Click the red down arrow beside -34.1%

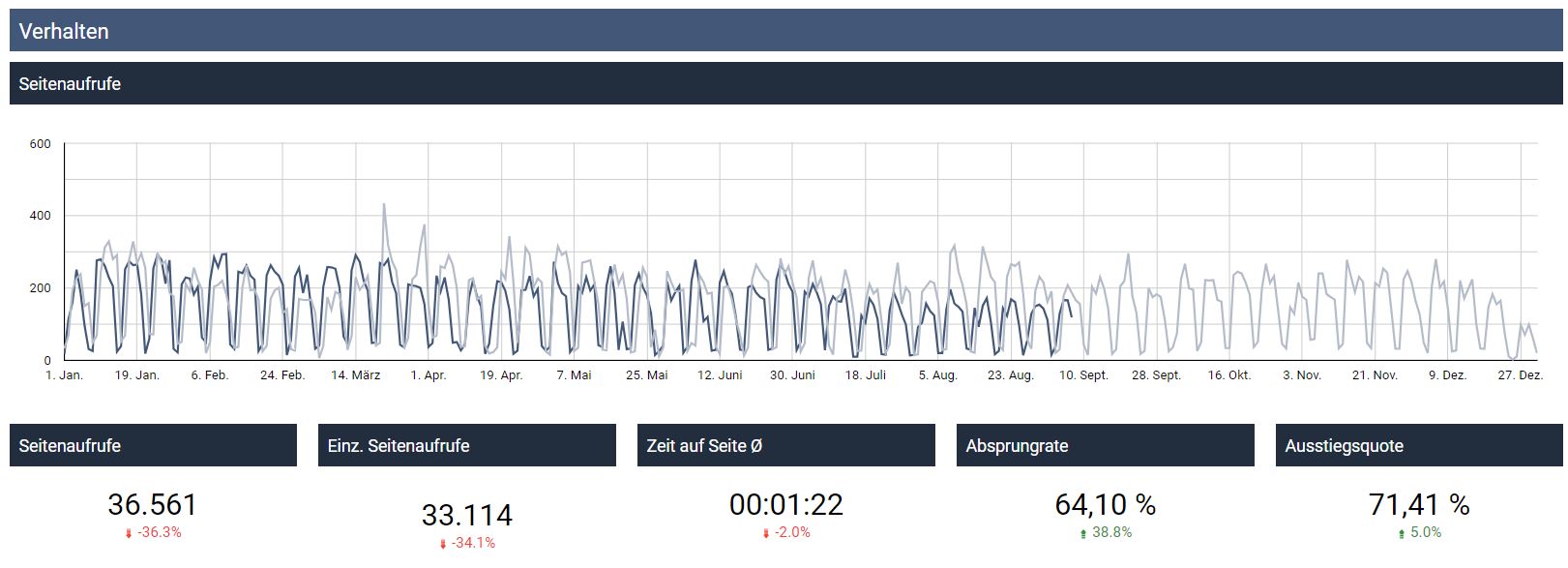443,545
